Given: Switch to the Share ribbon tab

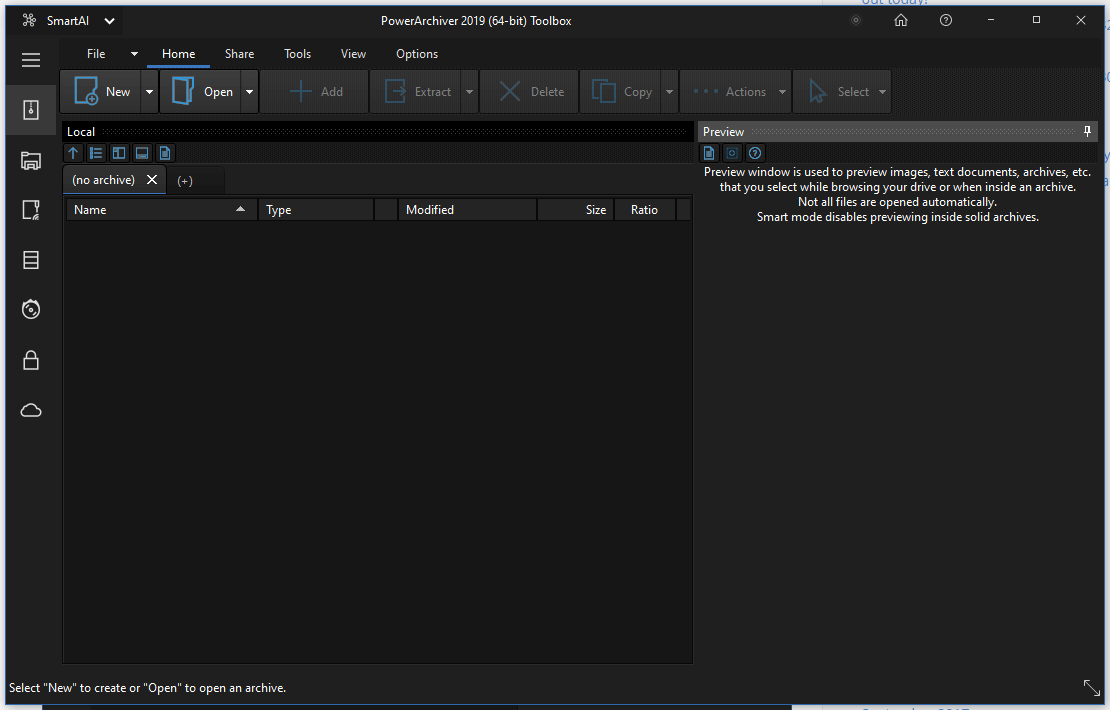Looking at the screenshot, I should pos(239,54).
